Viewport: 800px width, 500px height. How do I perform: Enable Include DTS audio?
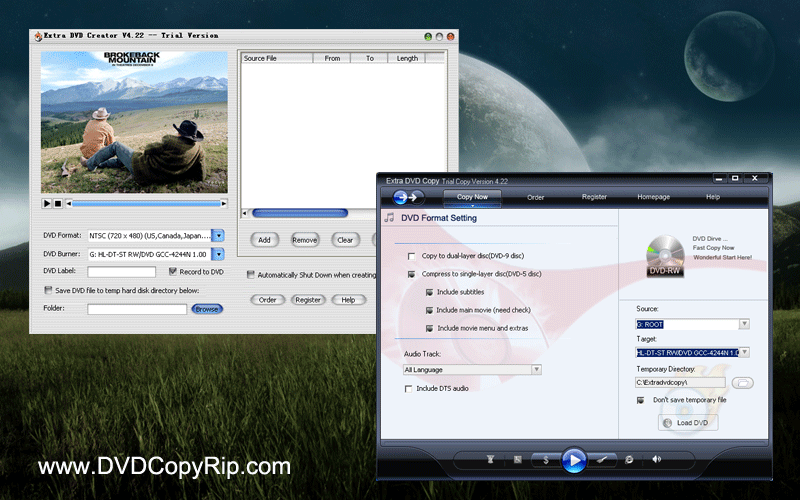[x=408, y=389]
